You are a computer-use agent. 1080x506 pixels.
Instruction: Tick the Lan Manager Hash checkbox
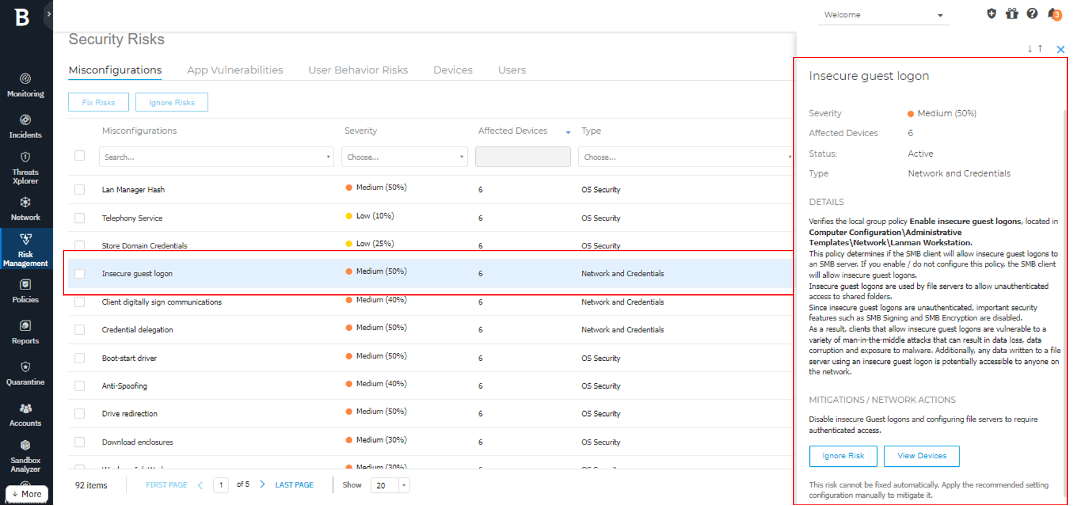coord(80,189)
